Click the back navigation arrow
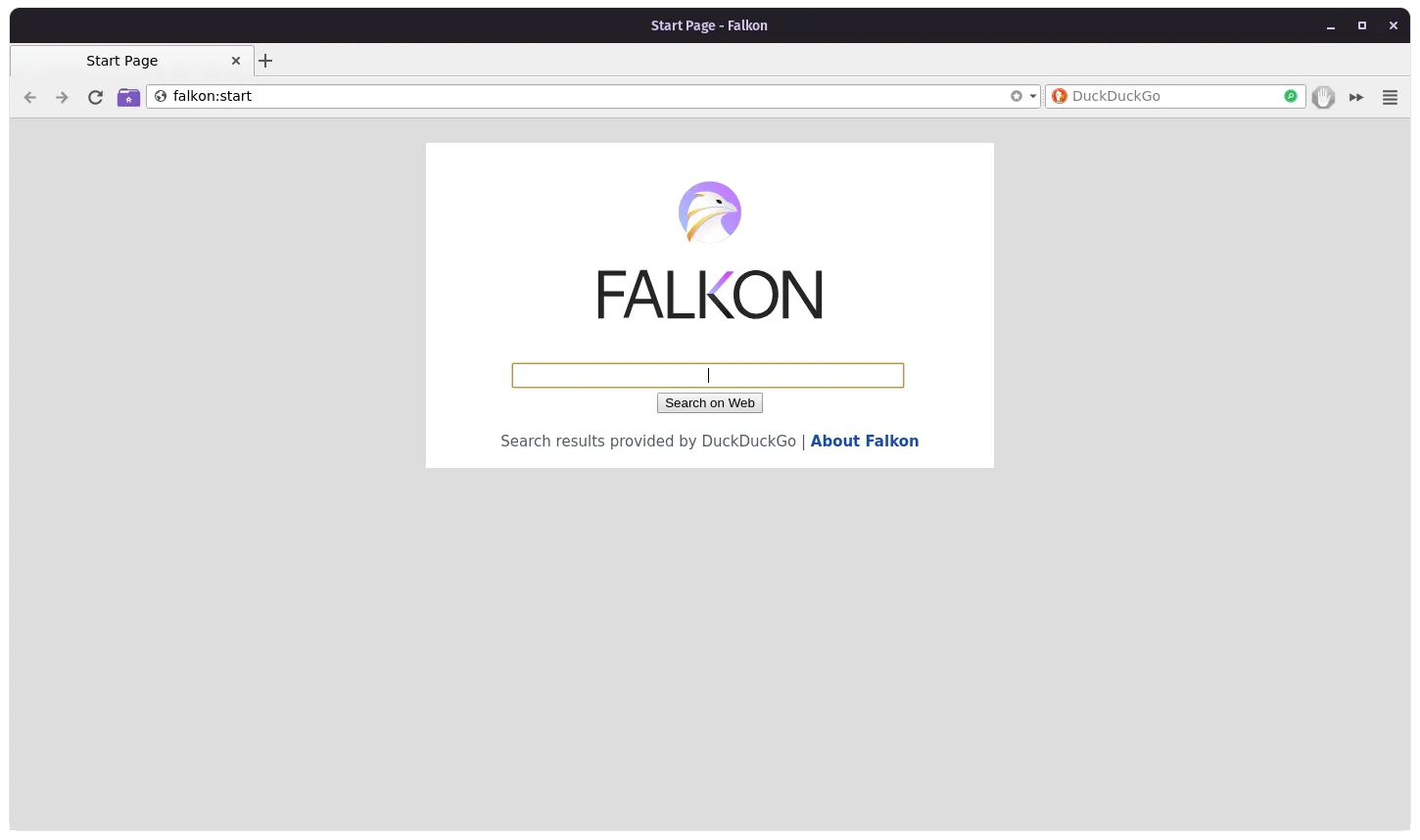The width and height of the screenshot is (1420, 840). [x=30, y=97]
